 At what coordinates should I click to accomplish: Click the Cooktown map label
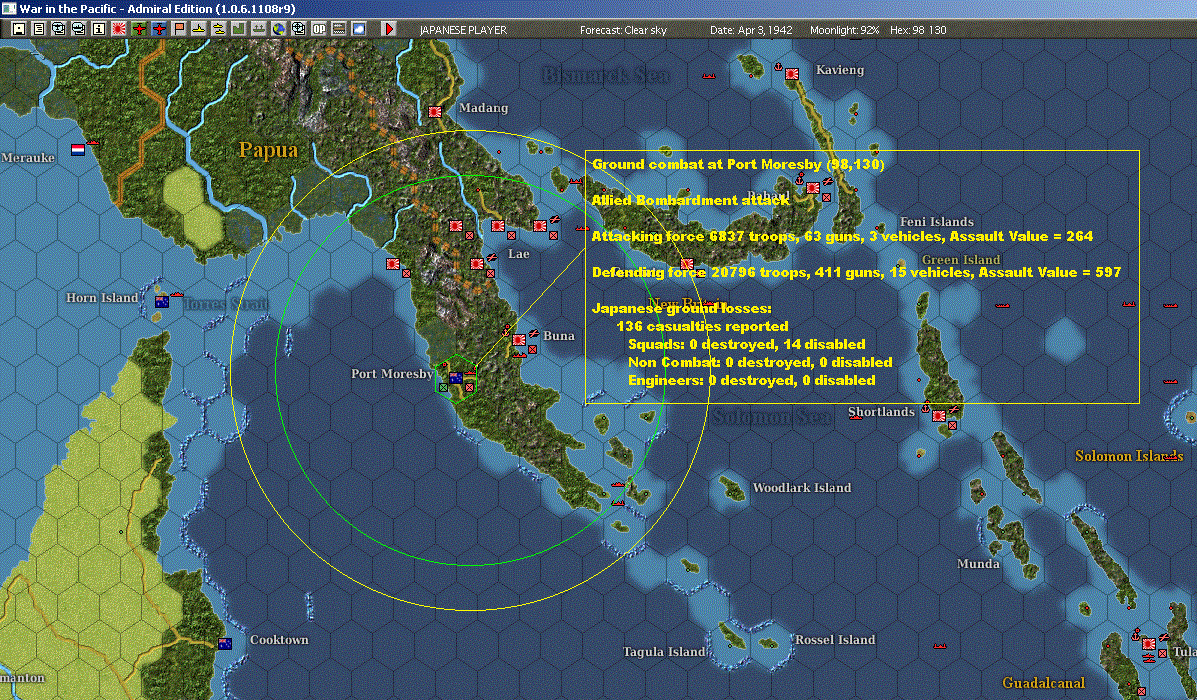click(279, 640)
